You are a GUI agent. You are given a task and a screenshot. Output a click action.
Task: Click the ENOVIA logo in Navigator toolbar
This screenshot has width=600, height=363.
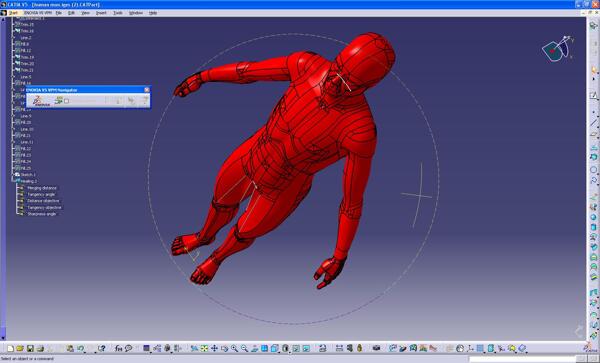click(41, 101)
